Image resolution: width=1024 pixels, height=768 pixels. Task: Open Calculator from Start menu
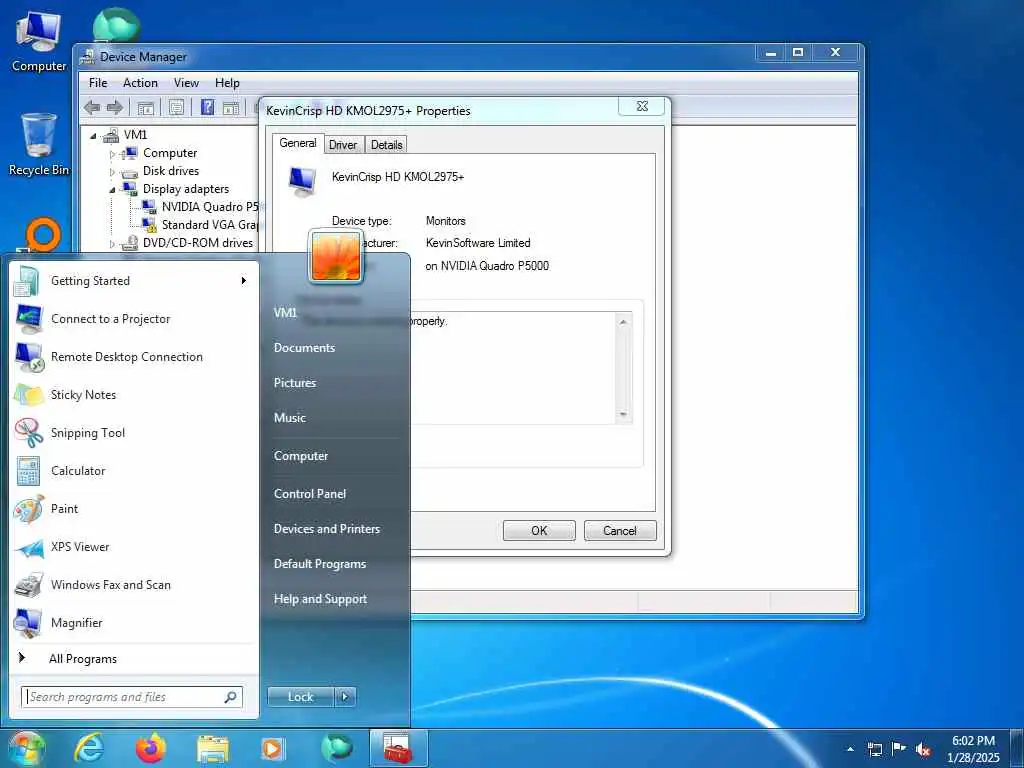tap(133, 471)
